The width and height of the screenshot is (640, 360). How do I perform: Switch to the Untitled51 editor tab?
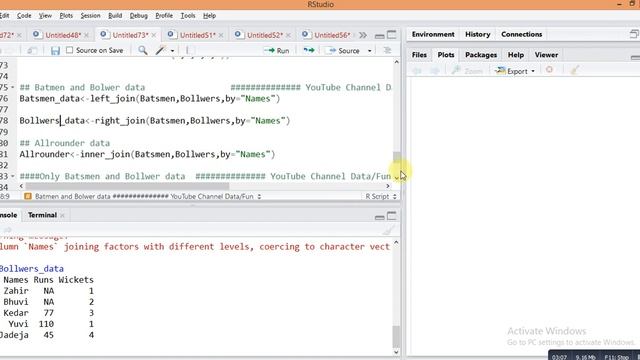[194, 35]
